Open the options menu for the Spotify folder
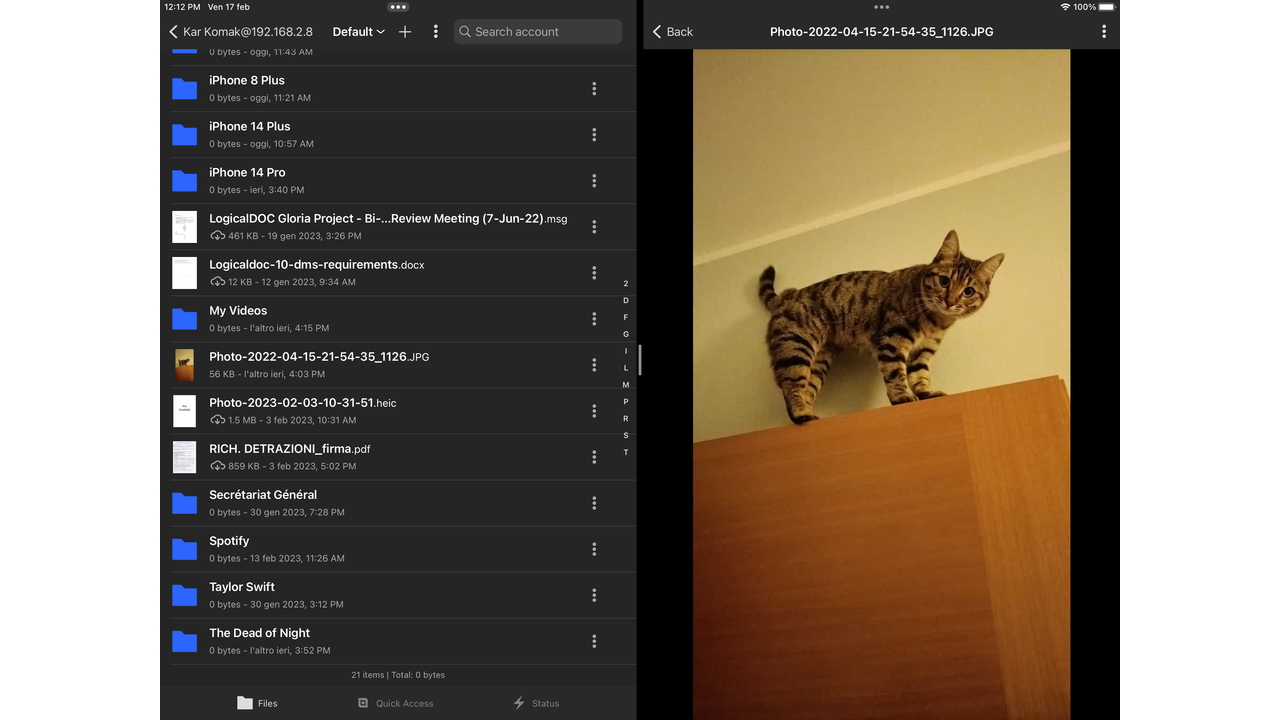 [594, 549]
